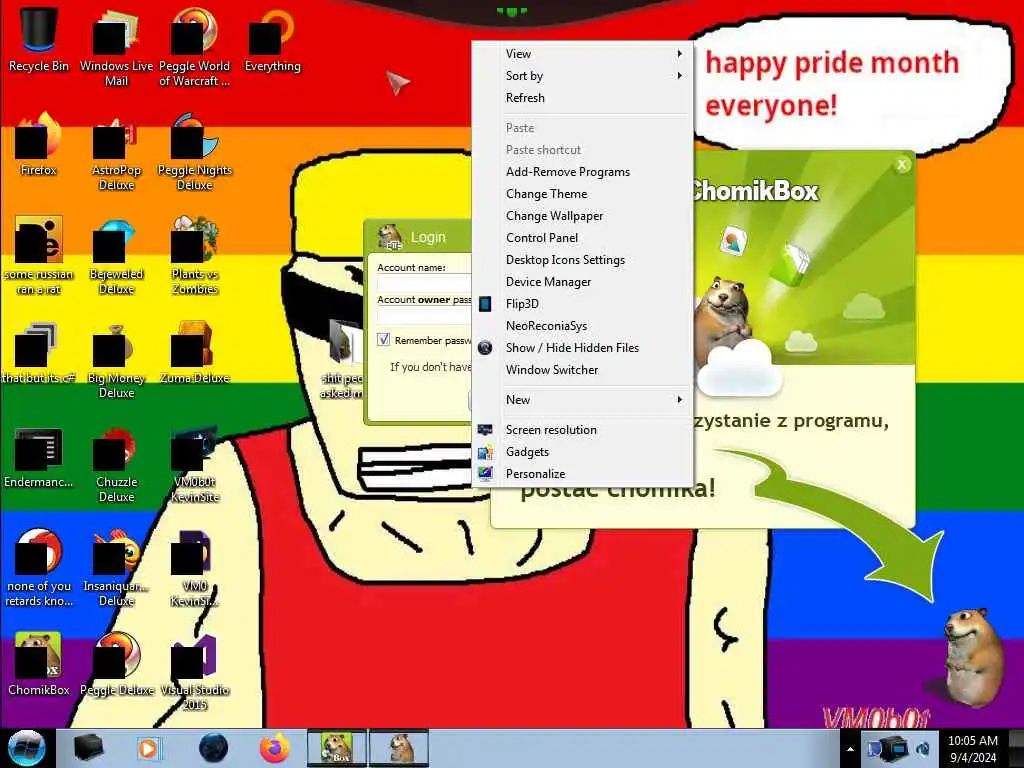Open Zuma Deluxe desktop icon
Image resolution: width=1024 pixels, height=768 pixels.
click(x=194, y=353)
